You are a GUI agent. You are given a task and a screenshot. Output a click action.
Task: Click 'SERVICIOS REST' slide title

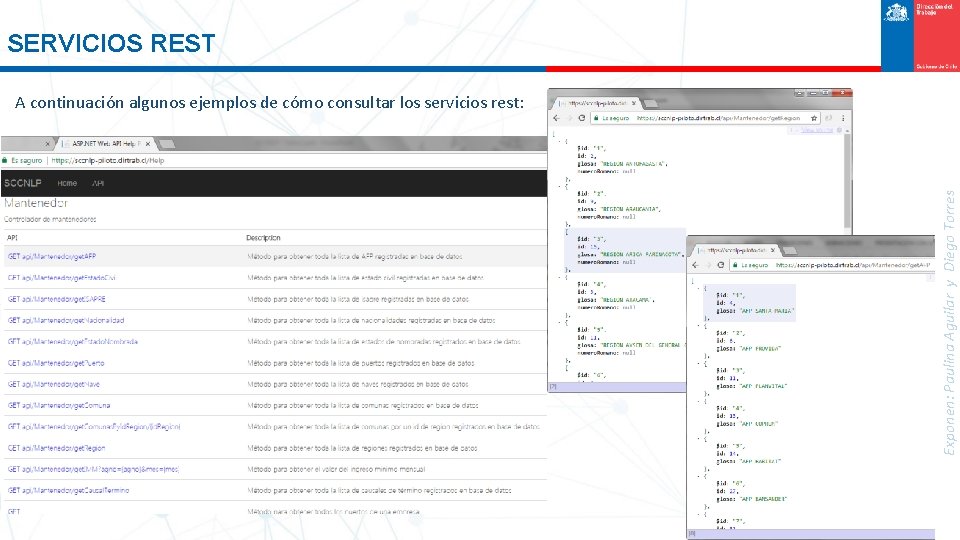111,43
